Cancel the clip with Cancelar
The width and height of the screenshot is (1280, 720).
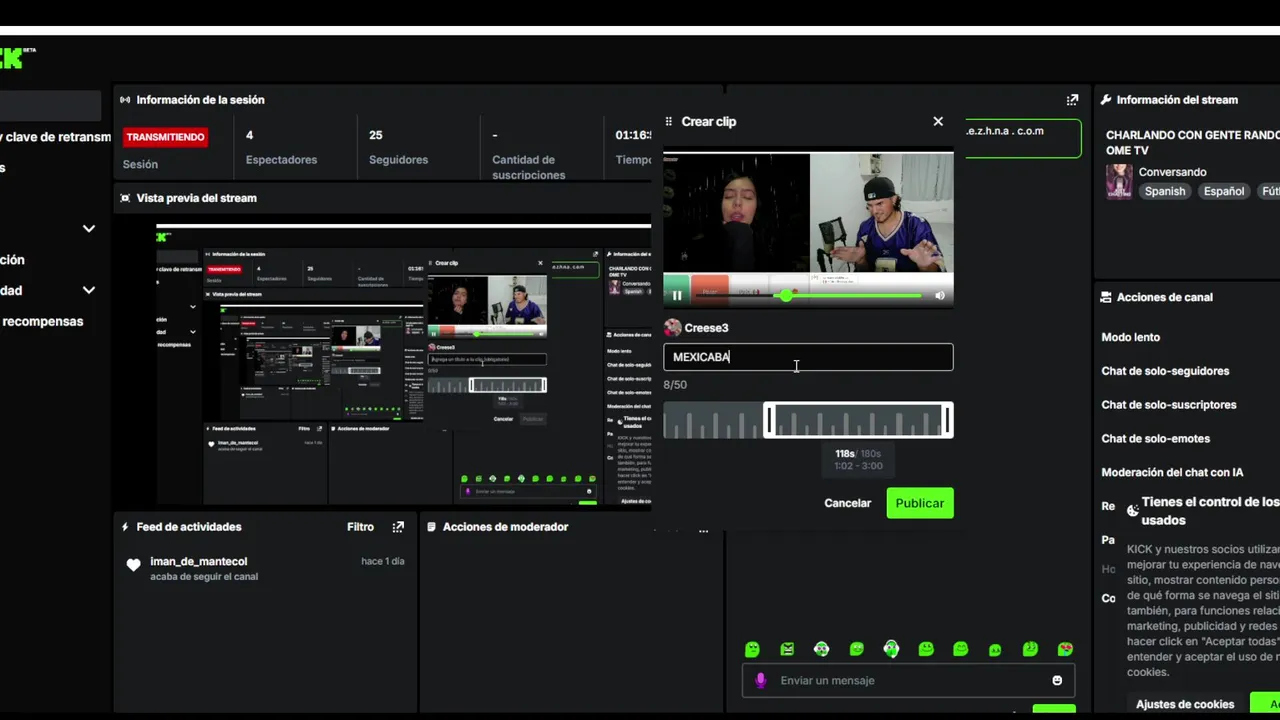click(x=847, y=503)
